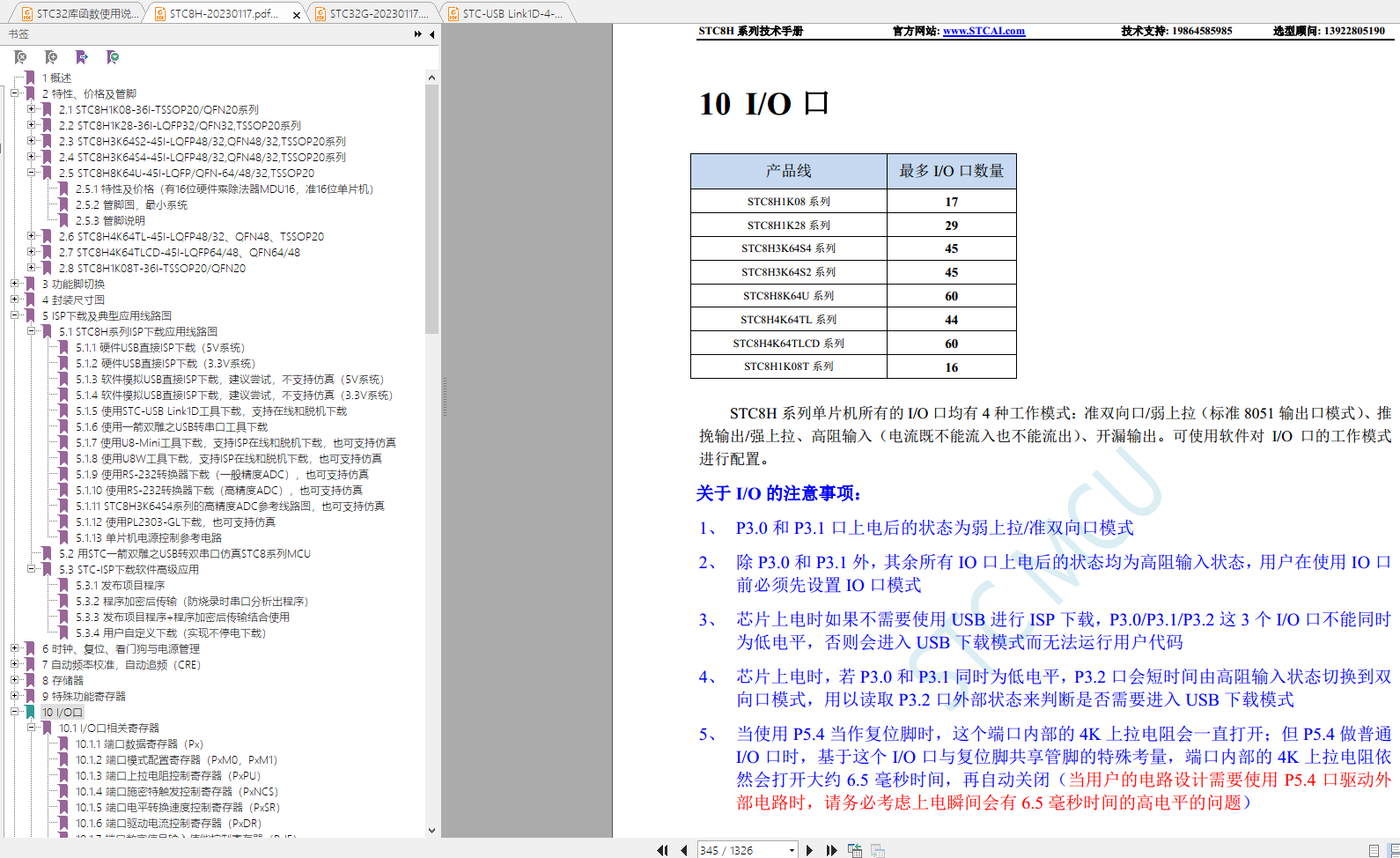Click the add new bookmark icon
1400x858 pixels.
[51, 57]
